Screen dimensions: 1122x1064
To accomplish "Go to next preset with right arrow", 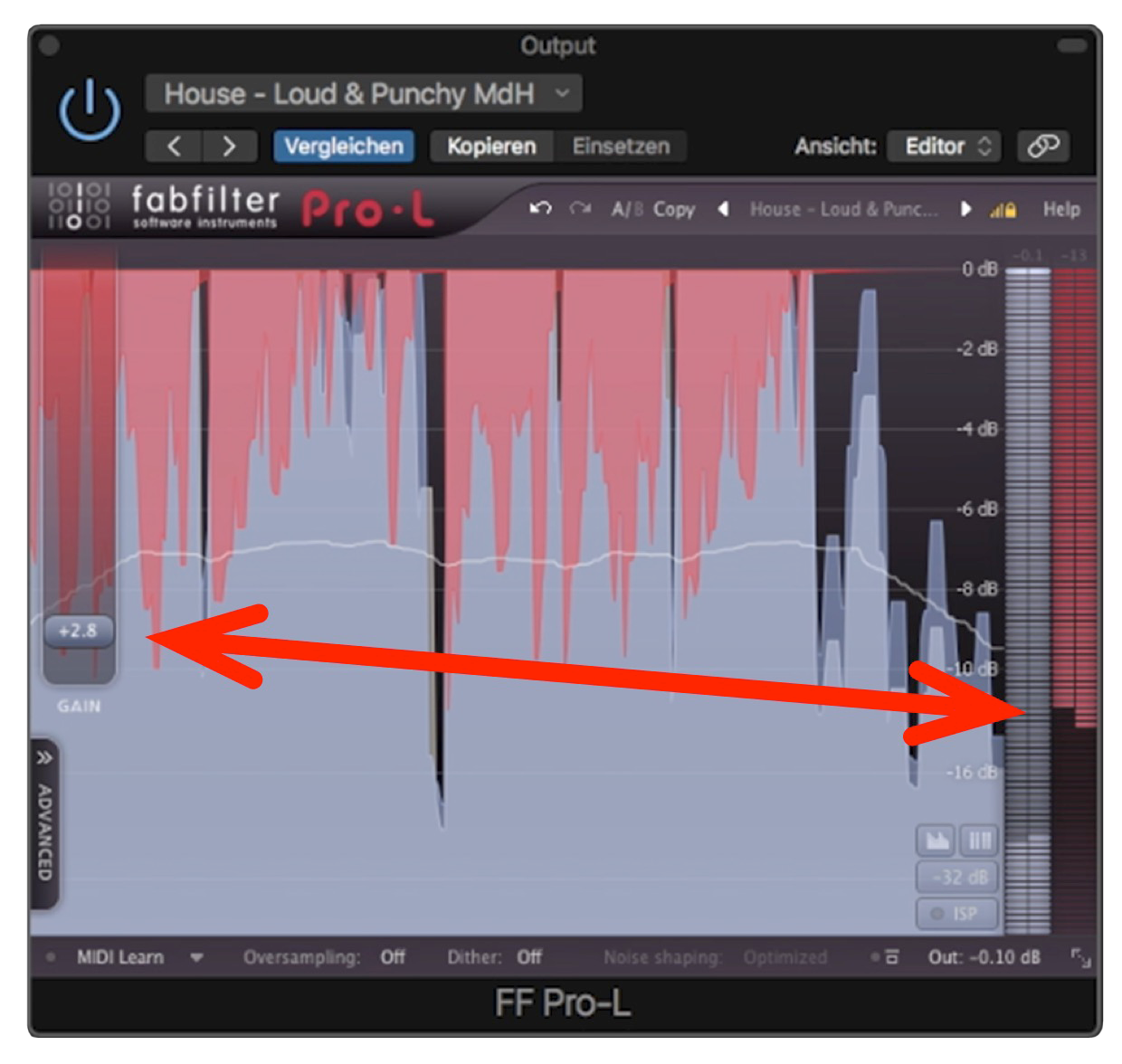I will pos(230,147).
